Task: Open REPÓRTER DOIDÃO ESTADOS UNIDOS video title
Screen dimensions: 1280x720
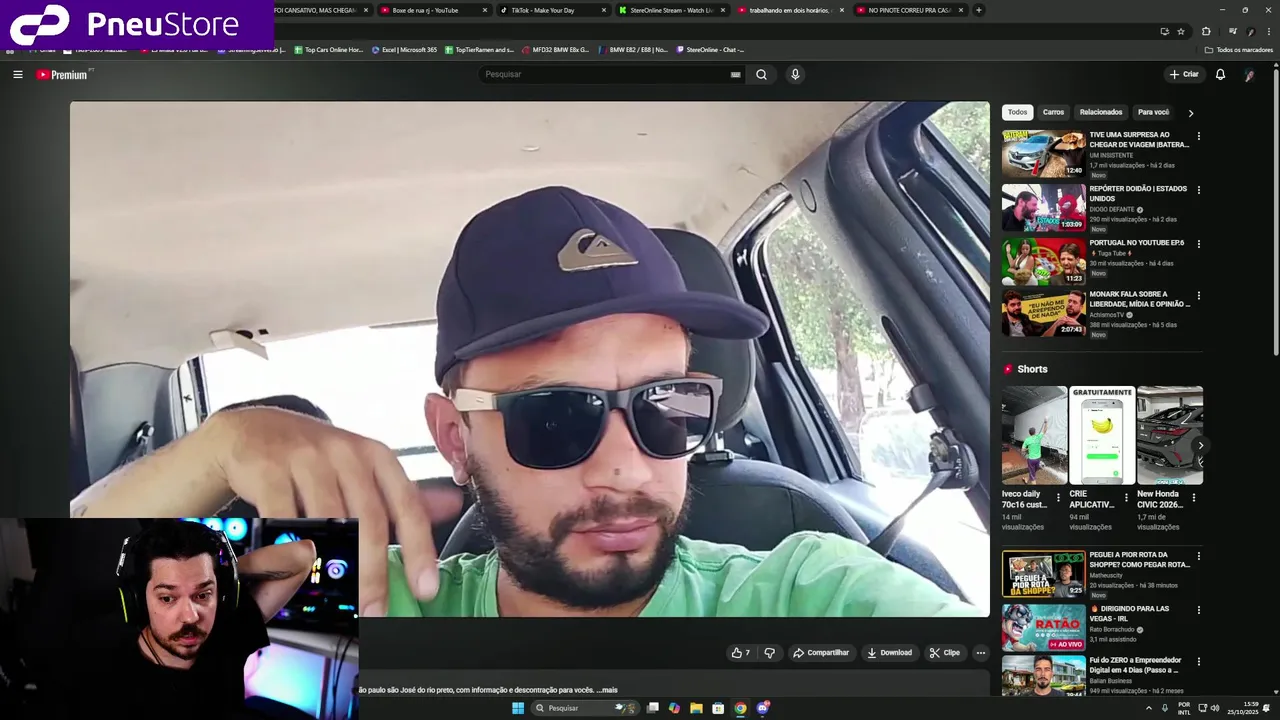Action: pyautogui.click(x=1138, y=193)
